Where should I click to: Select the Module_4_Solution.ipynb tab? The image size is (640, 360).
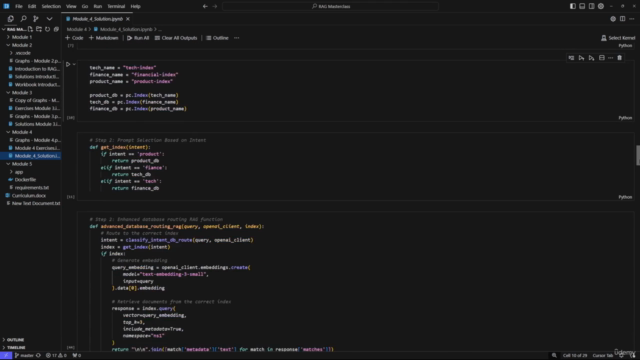click(98, 19)
